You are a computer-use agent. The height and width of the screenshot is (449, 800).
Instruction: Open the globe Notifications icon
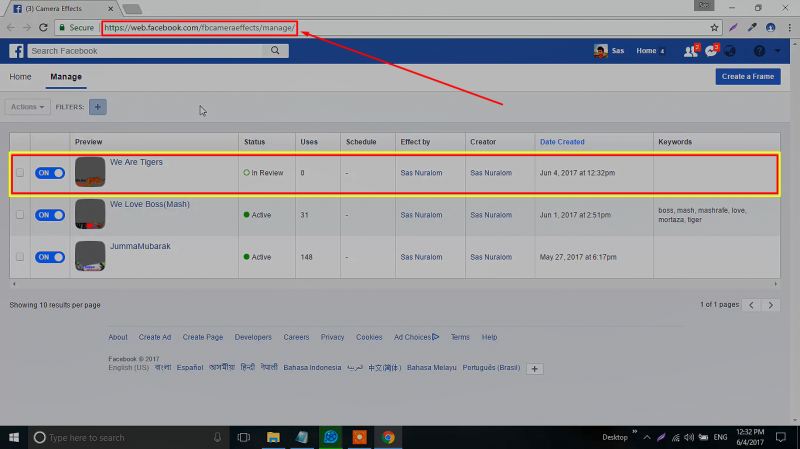pyautogui.click(x=730, y=51)
